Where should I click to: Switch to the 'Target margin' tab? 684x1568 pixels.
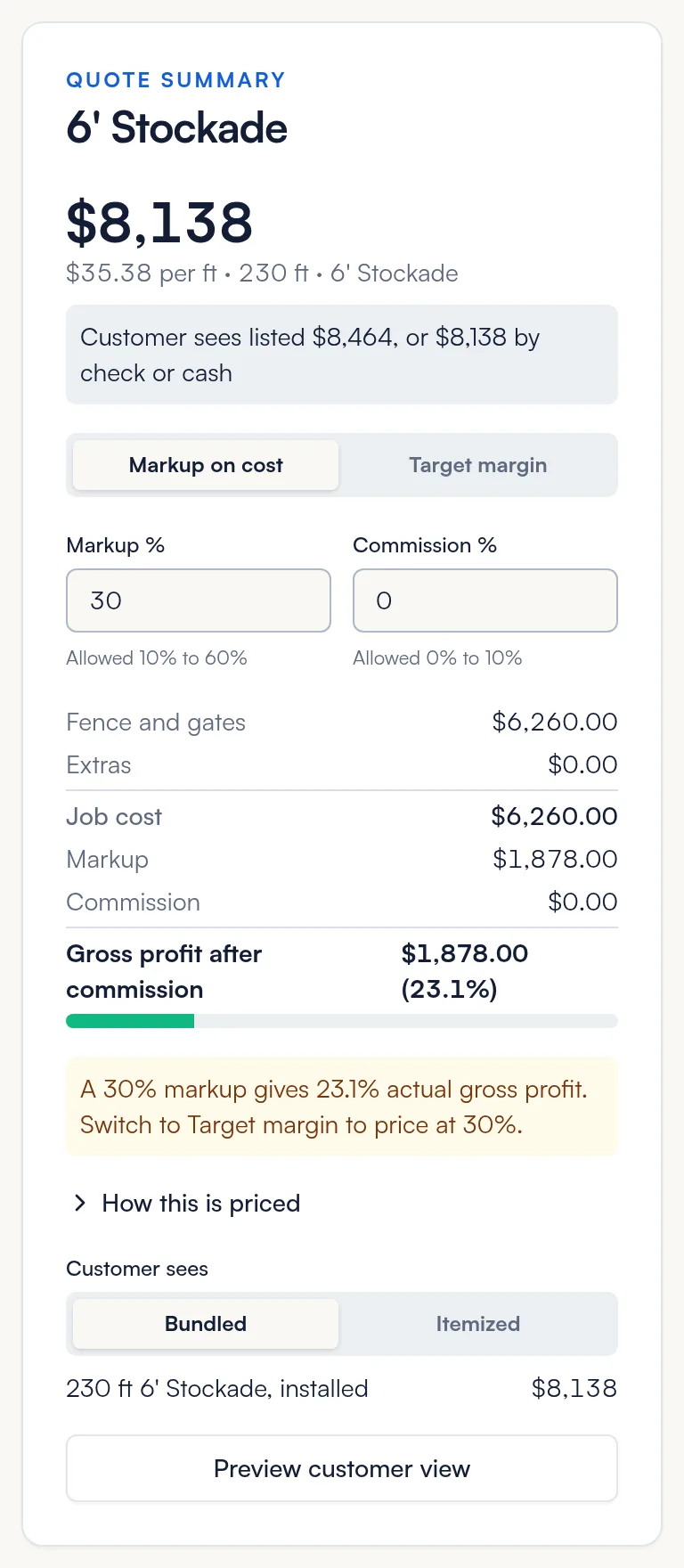pyautogui.click(x=477, y=465)
